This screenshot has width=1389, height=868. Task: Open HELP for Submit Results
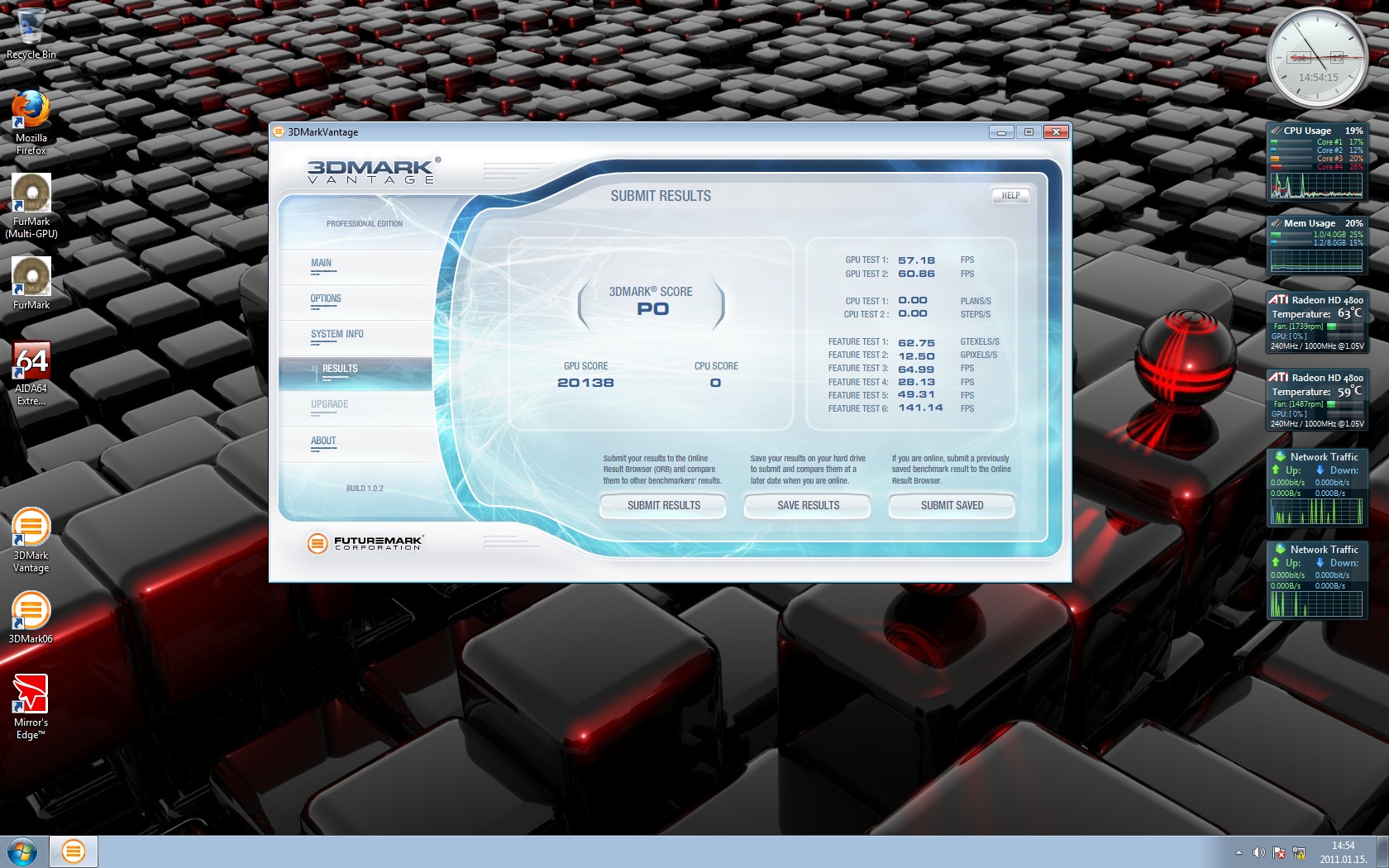coord(1010,196)
